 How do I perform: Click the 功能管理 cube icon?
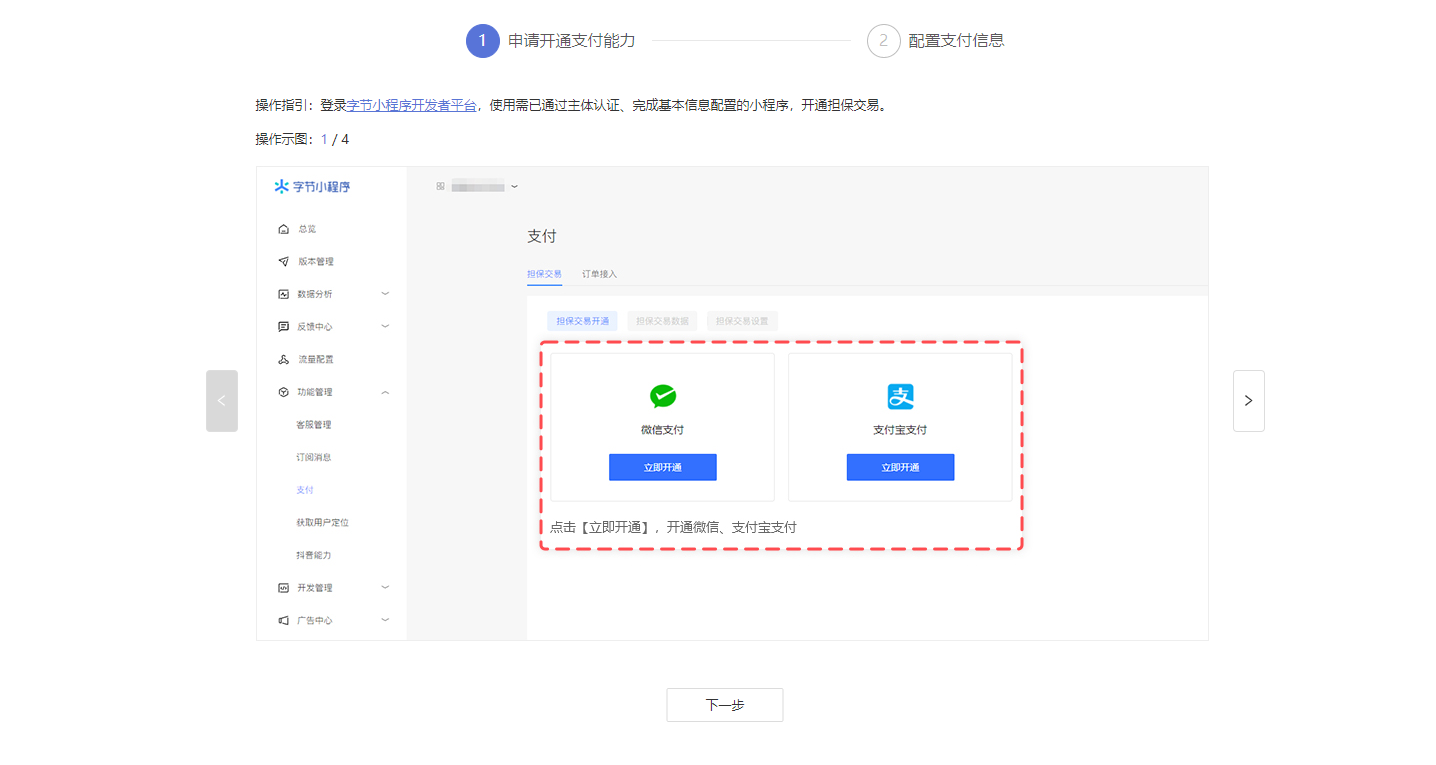pos(284,391)
